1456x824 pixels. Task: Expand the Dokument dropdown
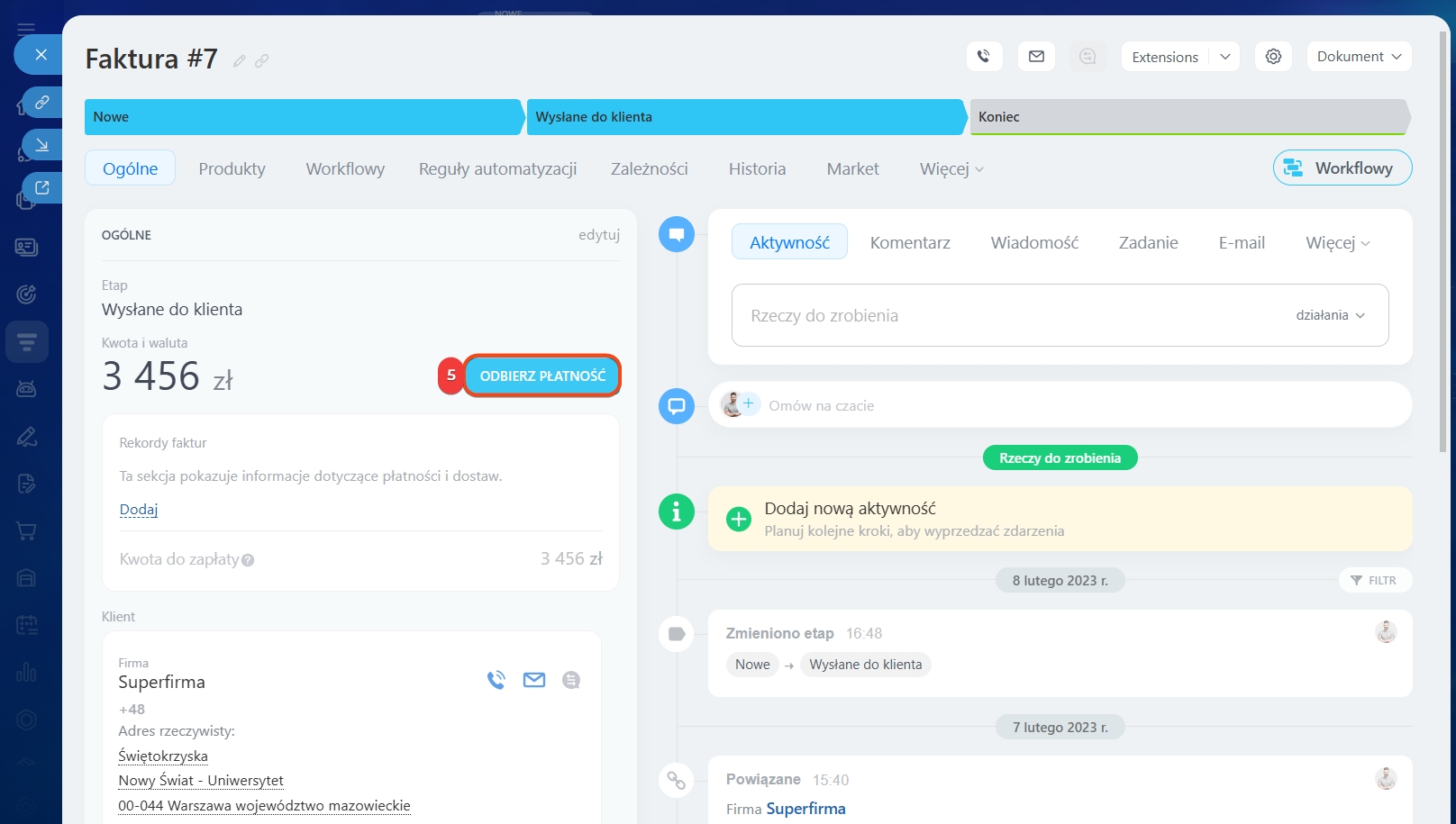1359,57
